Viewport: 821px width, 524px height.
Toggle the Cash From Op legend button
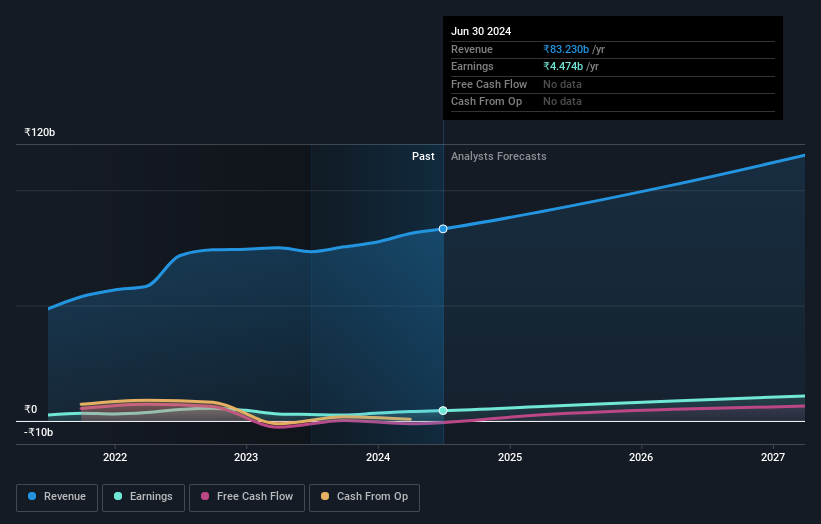[364, 497]
